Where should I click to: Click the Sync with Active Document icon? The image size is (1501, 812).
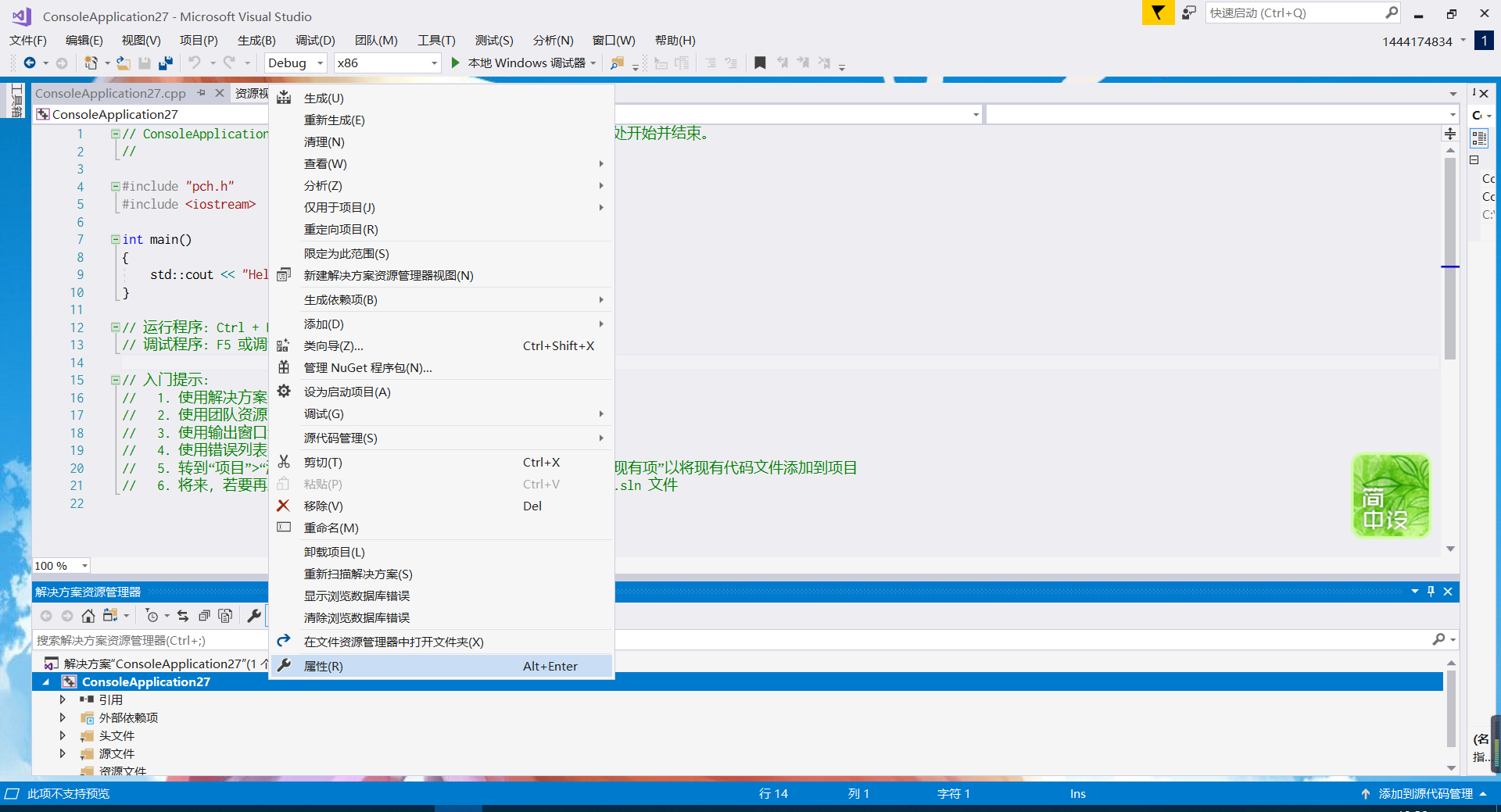[x=183, y=616]
